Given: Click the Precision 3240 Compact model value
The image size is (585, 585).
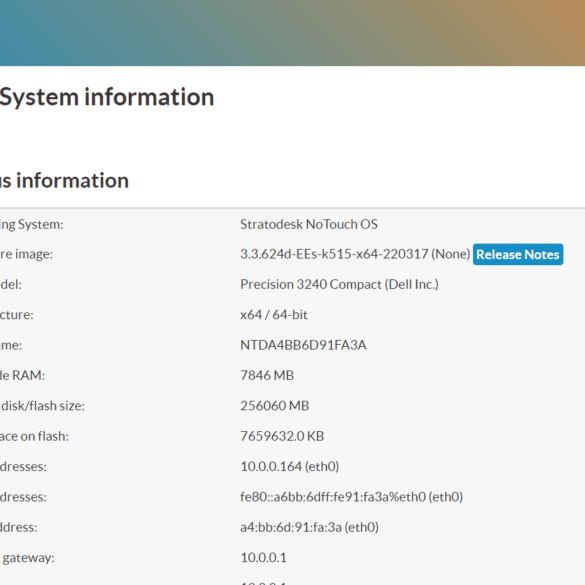Looking at the screenshot, I should tap(340, 284).
